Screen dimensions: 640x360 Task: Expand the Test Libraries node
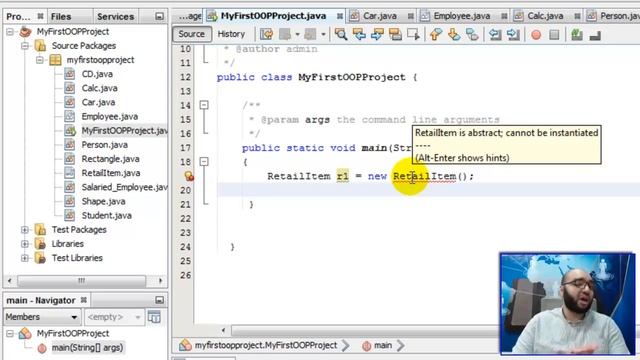click(25, 258)
